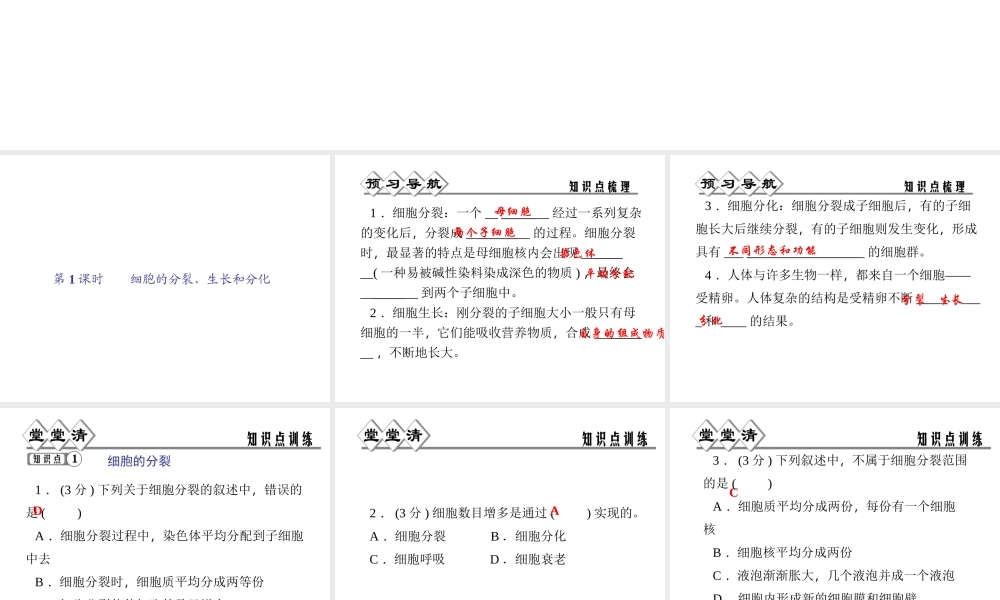Select option 'C．细胞呼吸' in question 2

407,559
